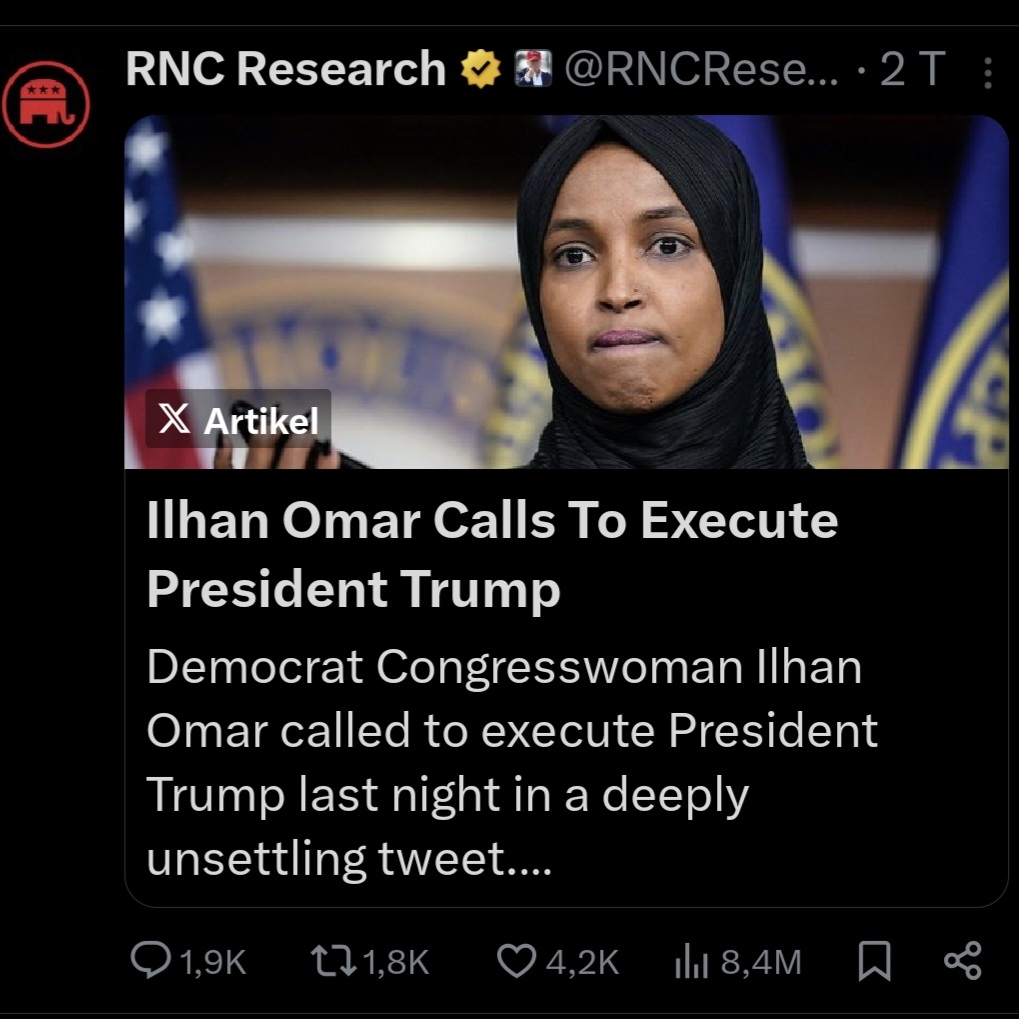This screenshot has height=1019, width=1019.
Task: Open the RNC Research elephant avatar
Action: [45, 103]
